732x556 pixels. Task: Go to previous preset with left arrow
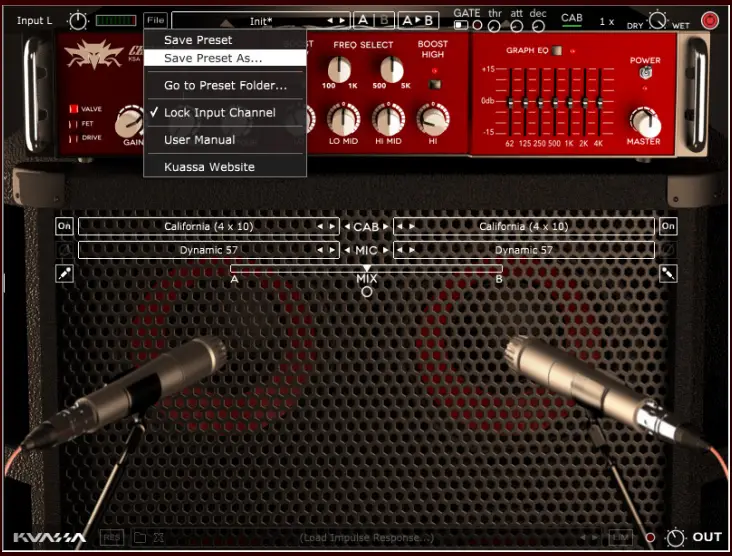330,21
